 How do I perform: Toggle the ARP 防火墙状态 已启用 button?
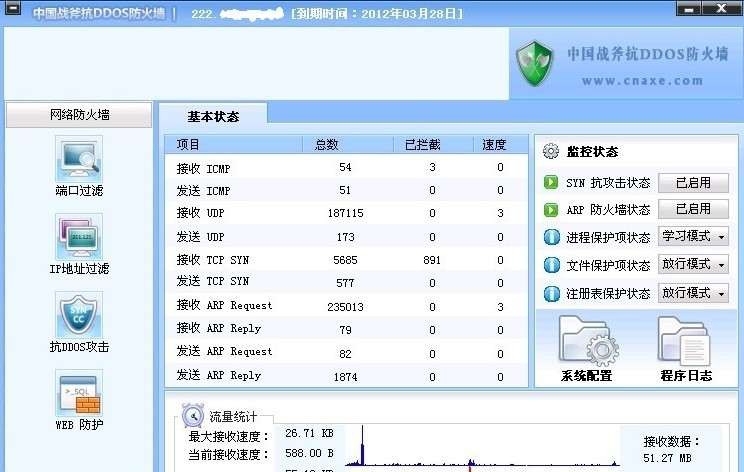point(693,209)
